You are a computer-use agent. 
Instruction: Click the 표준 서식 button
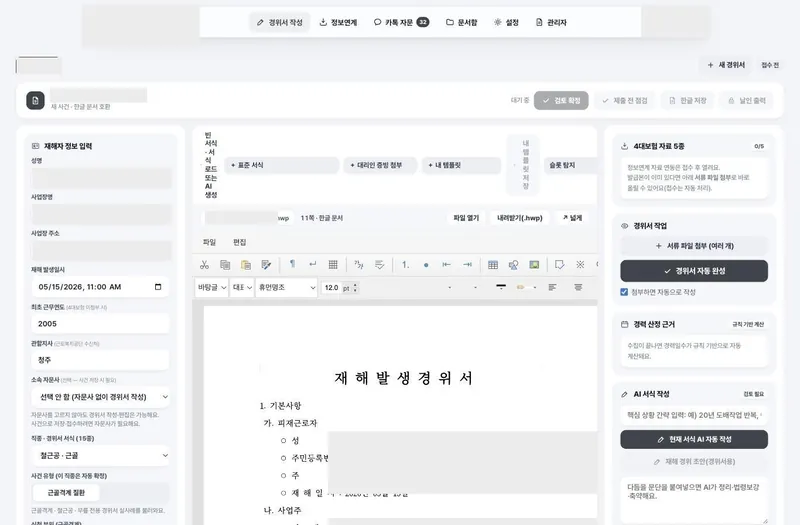coord(282,165)
